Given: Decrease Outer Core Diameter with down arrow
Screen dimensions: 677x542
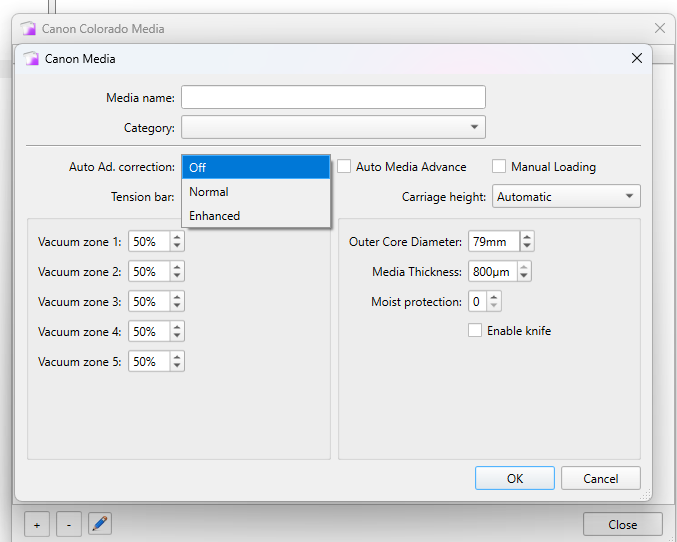Looking at the screenshot, I should [527, 246].
